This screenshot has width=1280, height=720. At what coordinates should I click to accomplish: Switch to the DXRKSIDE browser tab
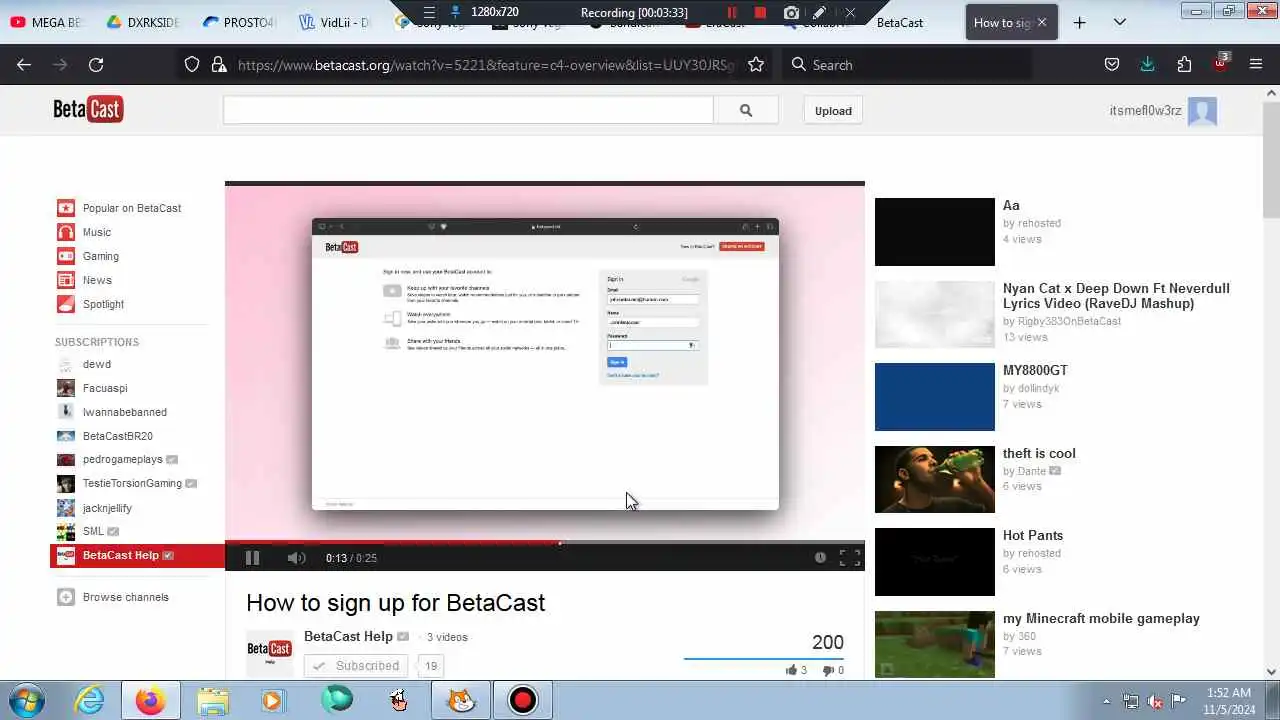click(142, 22)
